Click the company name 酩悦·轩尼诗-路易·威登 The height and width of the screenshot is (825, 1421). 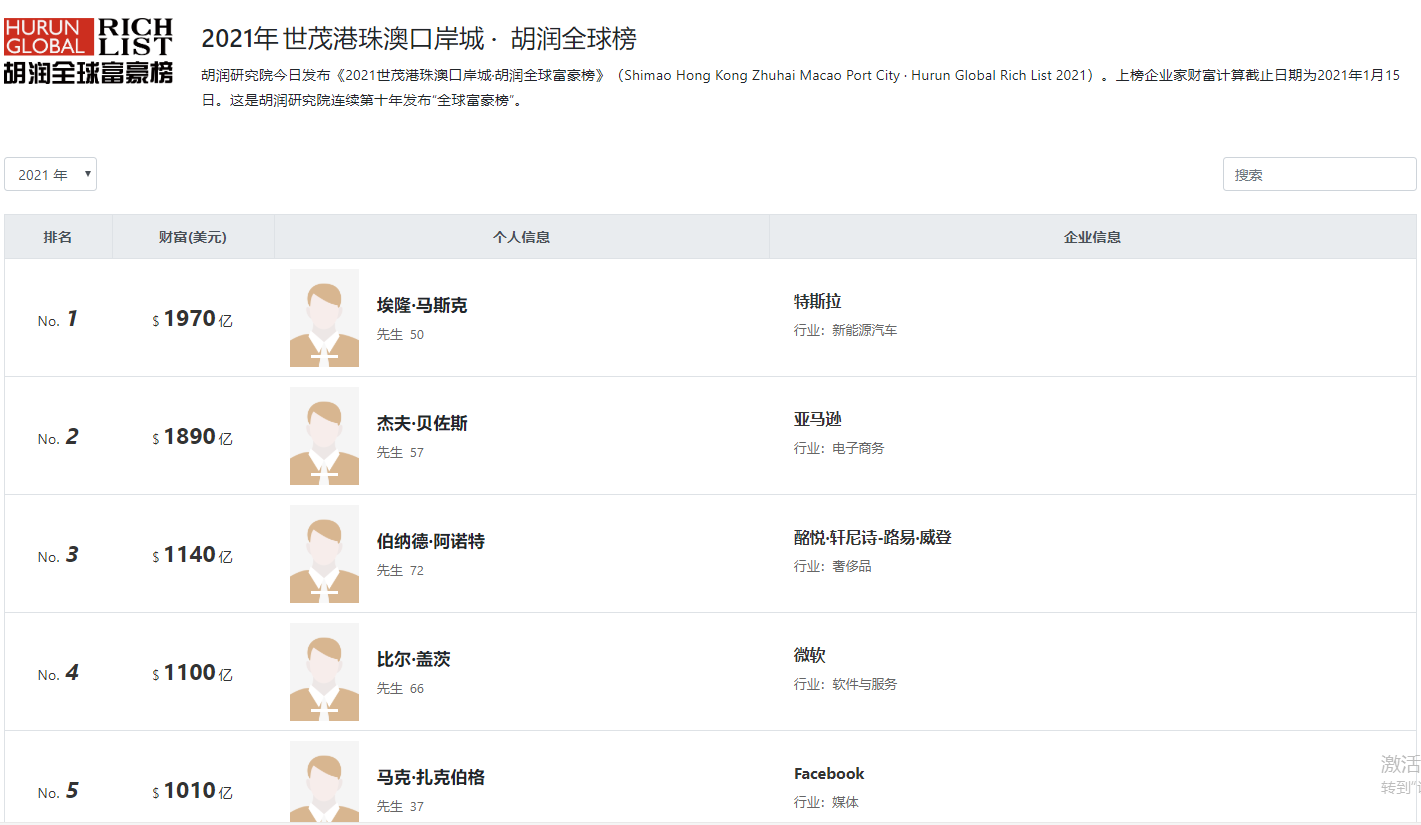pos(872,538)
